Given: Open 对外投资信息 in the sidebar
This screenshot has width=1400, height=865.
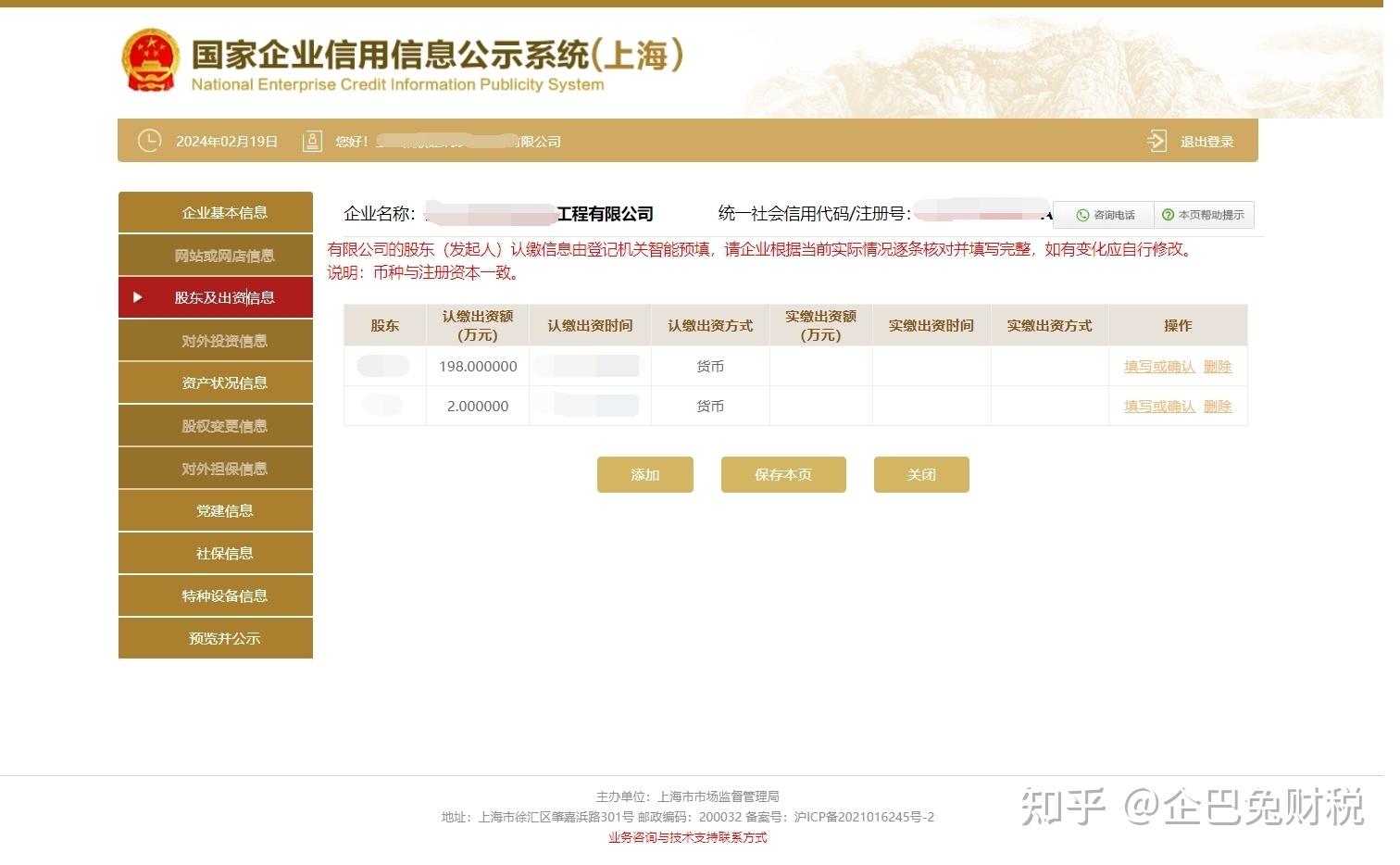Looking at the screenshot, I should [x=216, y=341].
